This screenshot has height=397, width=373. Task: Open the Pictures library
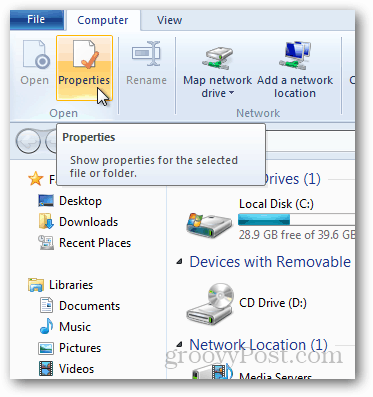pos(80,348)
